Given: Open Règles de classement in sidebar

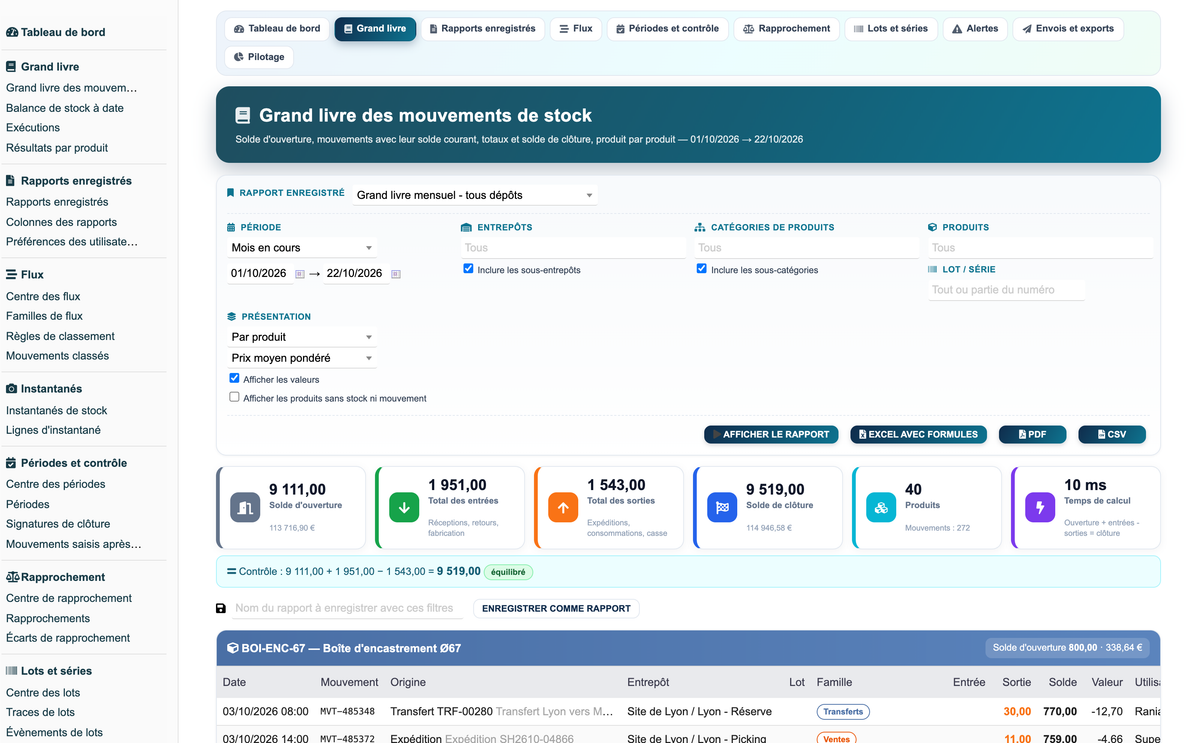Looking at the screenshot, I should [x=60, y=336].
